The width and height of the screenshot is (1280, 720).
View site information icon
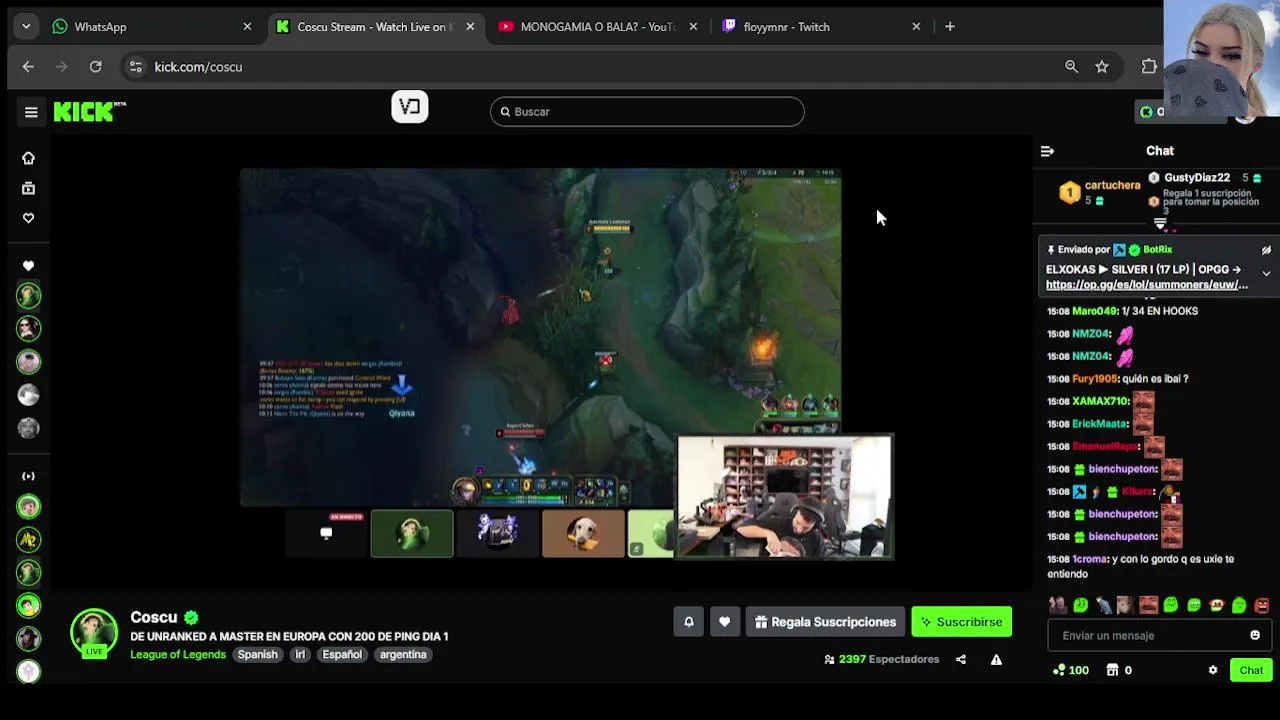(135, 67)
